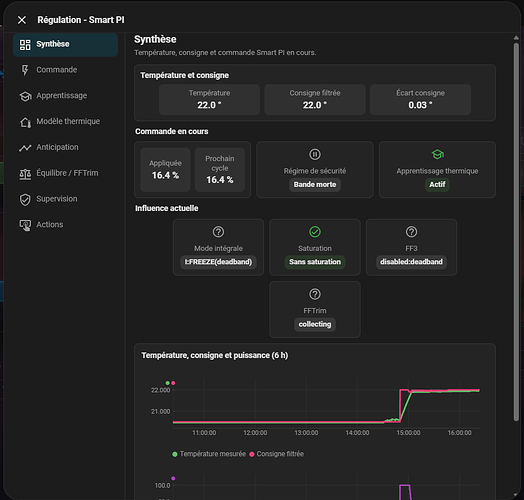Click the collecting FFTrim badge
This screenshot has height=500, width=524.
pyautogui.click(x=315, y=324)
